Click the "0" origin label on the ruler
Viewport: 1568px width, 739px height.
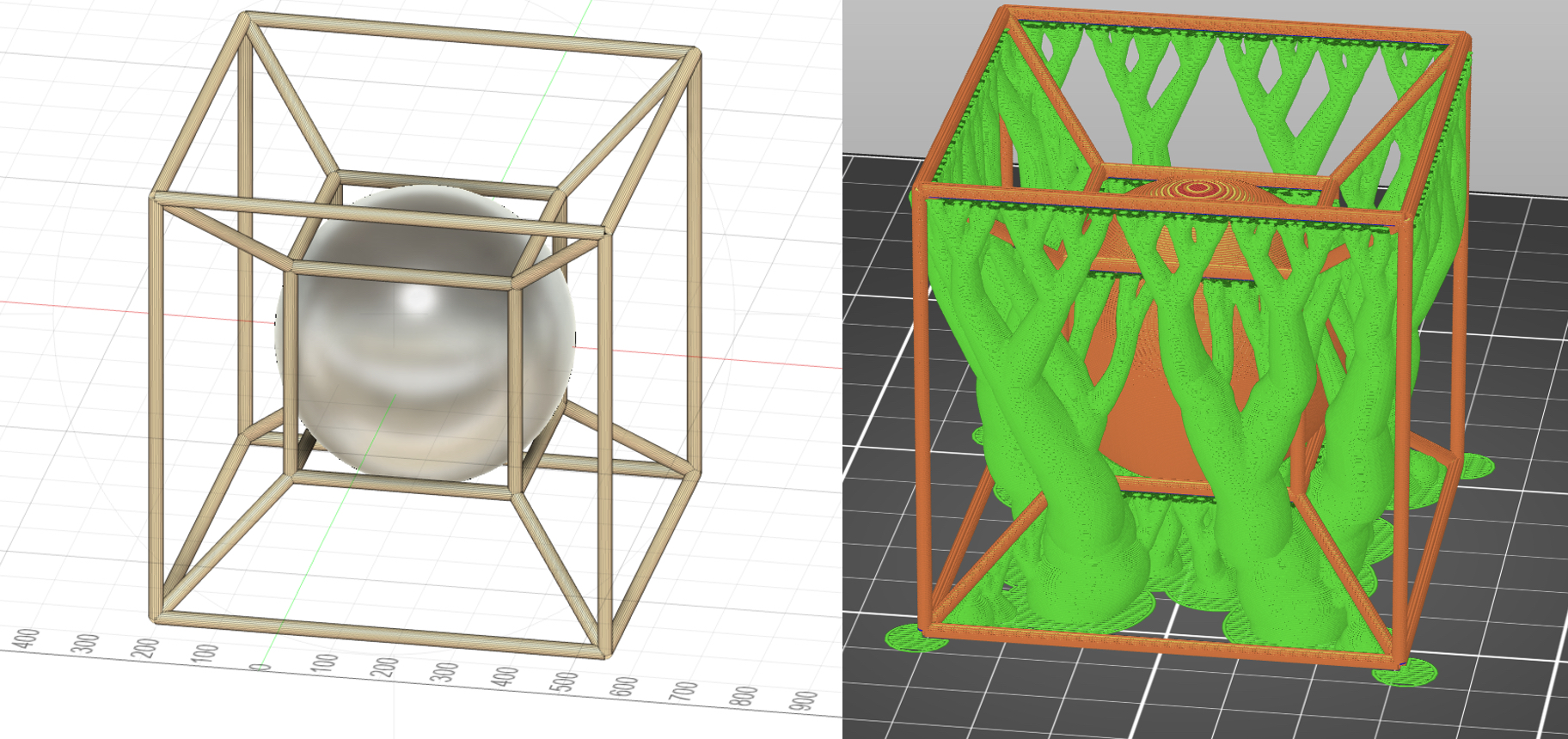coord(261,667)
